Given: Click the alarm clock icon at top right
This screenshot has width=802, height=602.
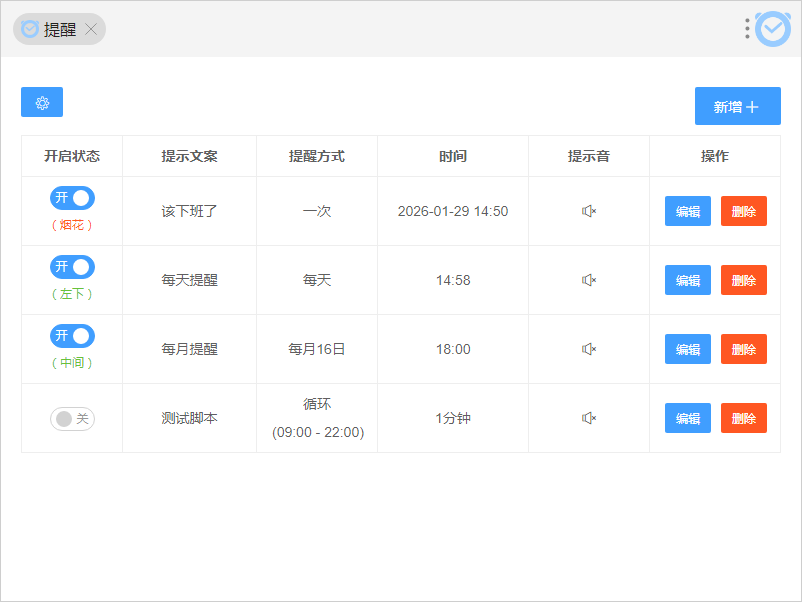Looking at the screenshot, I should click(773, 29).
